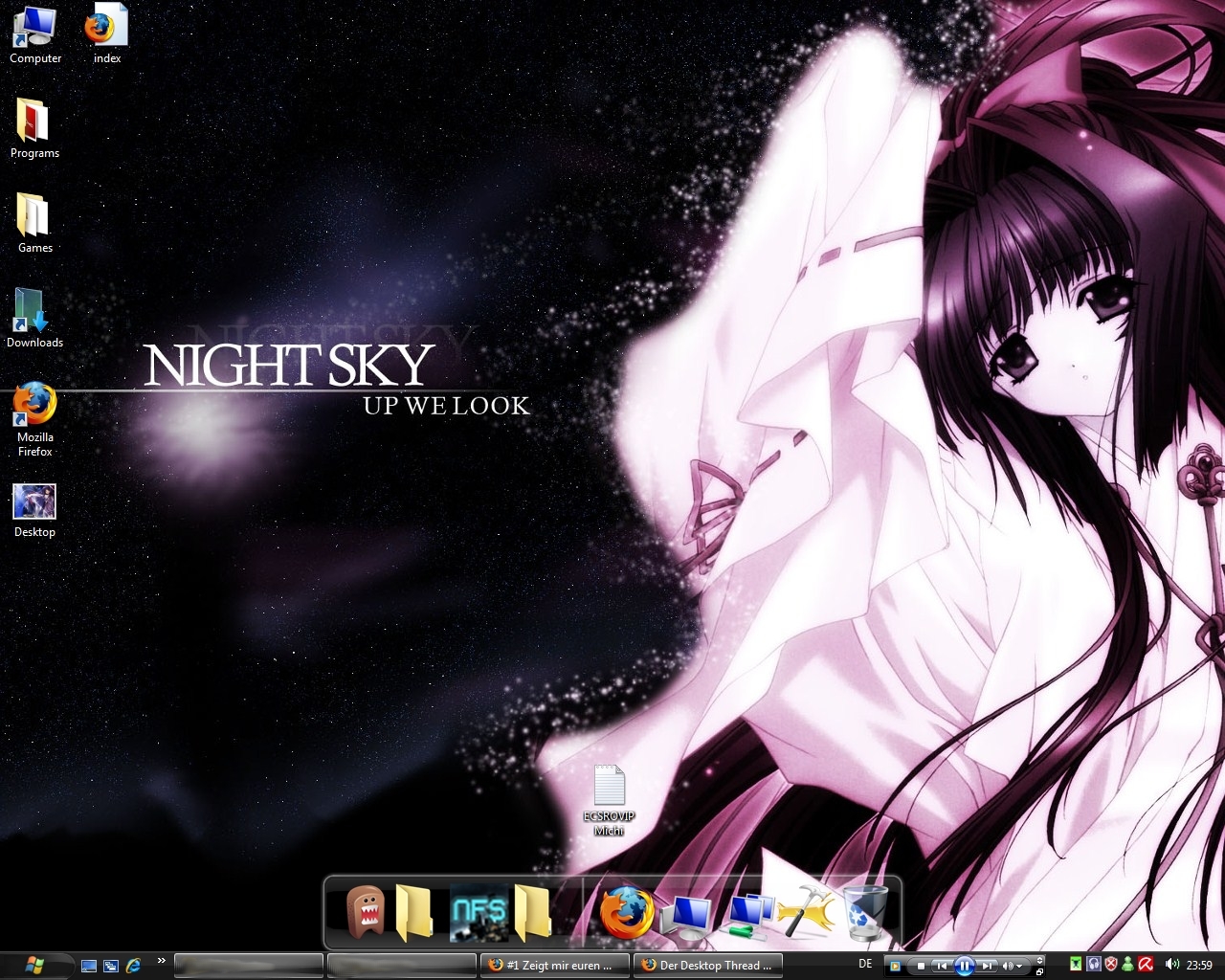Stop playback in the taskbar media player
The image size is (1225, 980).
tap(921, 966)
